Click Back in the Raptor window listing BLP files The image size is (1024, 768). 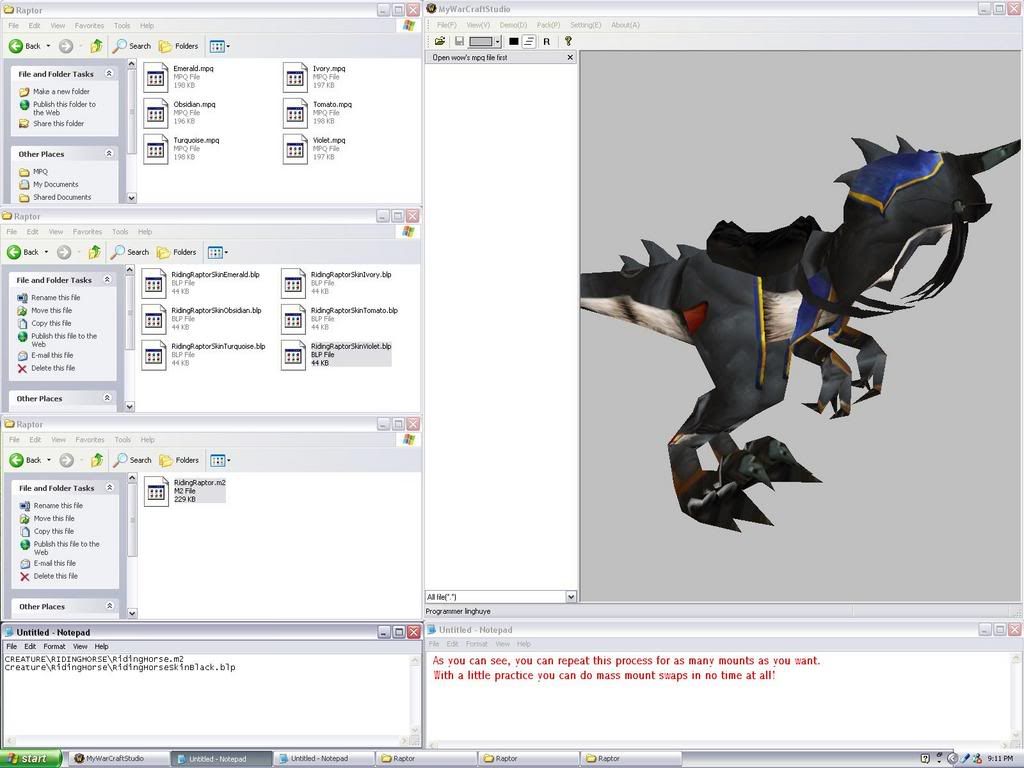tap(23, 252)
